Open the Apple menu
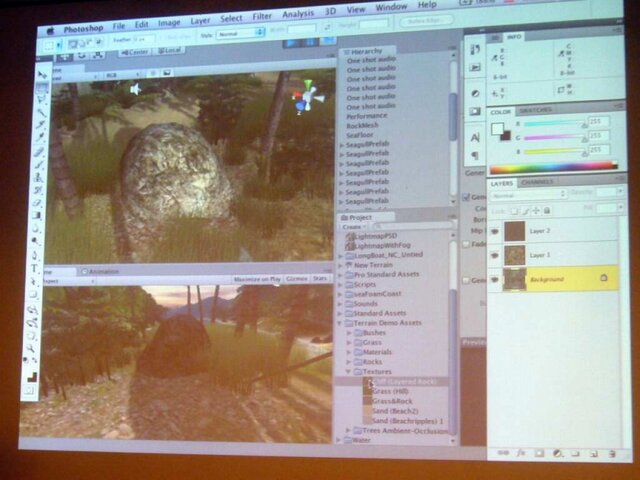The width and height of the screenshot is (640, 480). (51, 31)
